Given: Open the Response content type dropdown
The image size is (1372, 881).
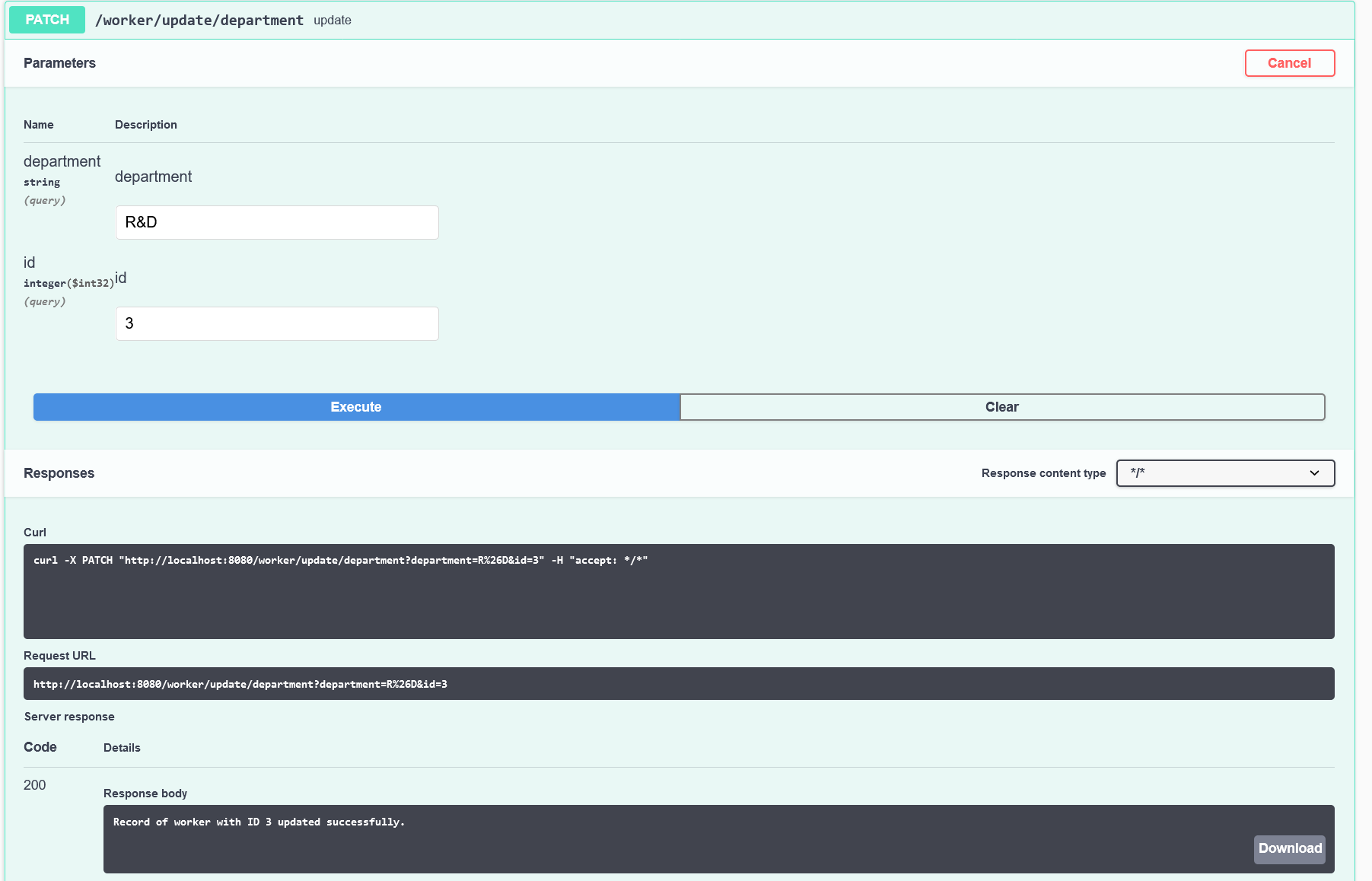Looking at the screenshot, I should (x=1225, y=473).
